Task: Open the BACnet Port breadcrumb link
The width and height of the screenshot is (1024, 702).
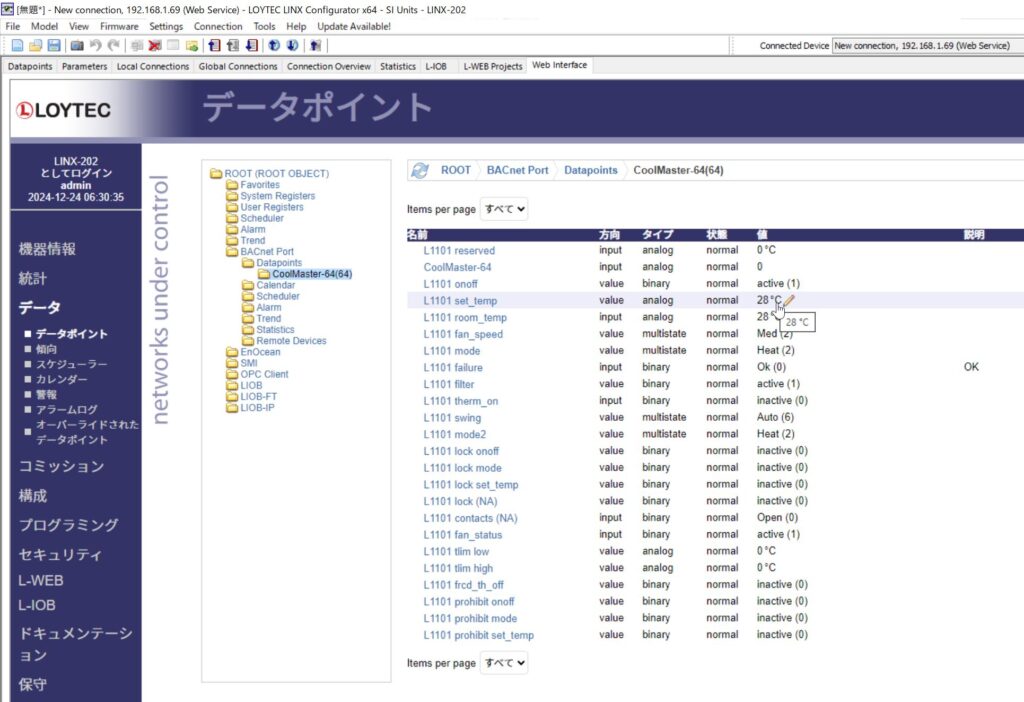Action: pos(519,169)
